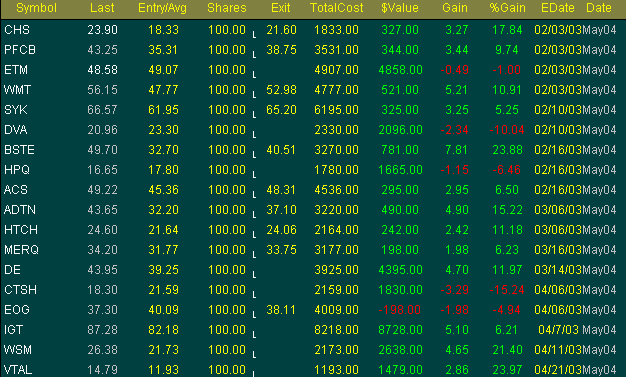Viewport: 626px width, 377px height.
Task: Click the Last column header
Action: click(x=102, y=8)
